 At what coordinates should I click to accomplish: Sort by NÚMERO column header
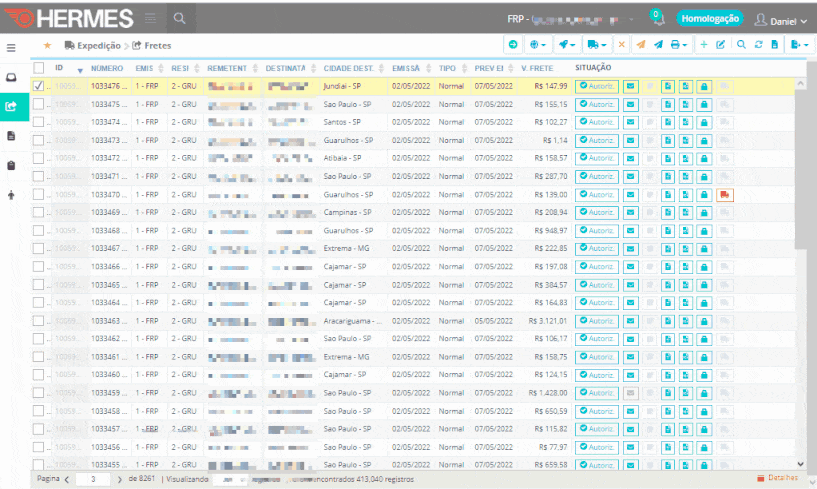pyautogui.click(x=107, y=67)
